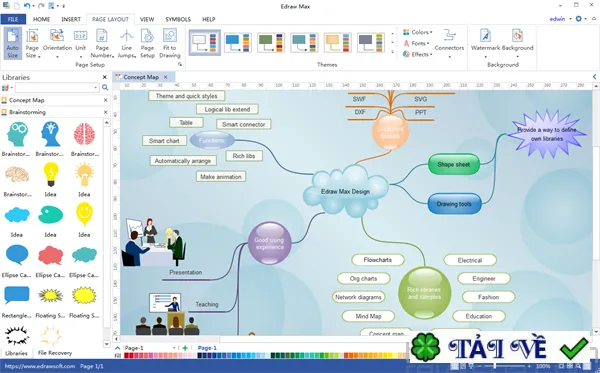600x373 pixels.
Task: Switch to the HOME ribbon tab
Action: 41,19
